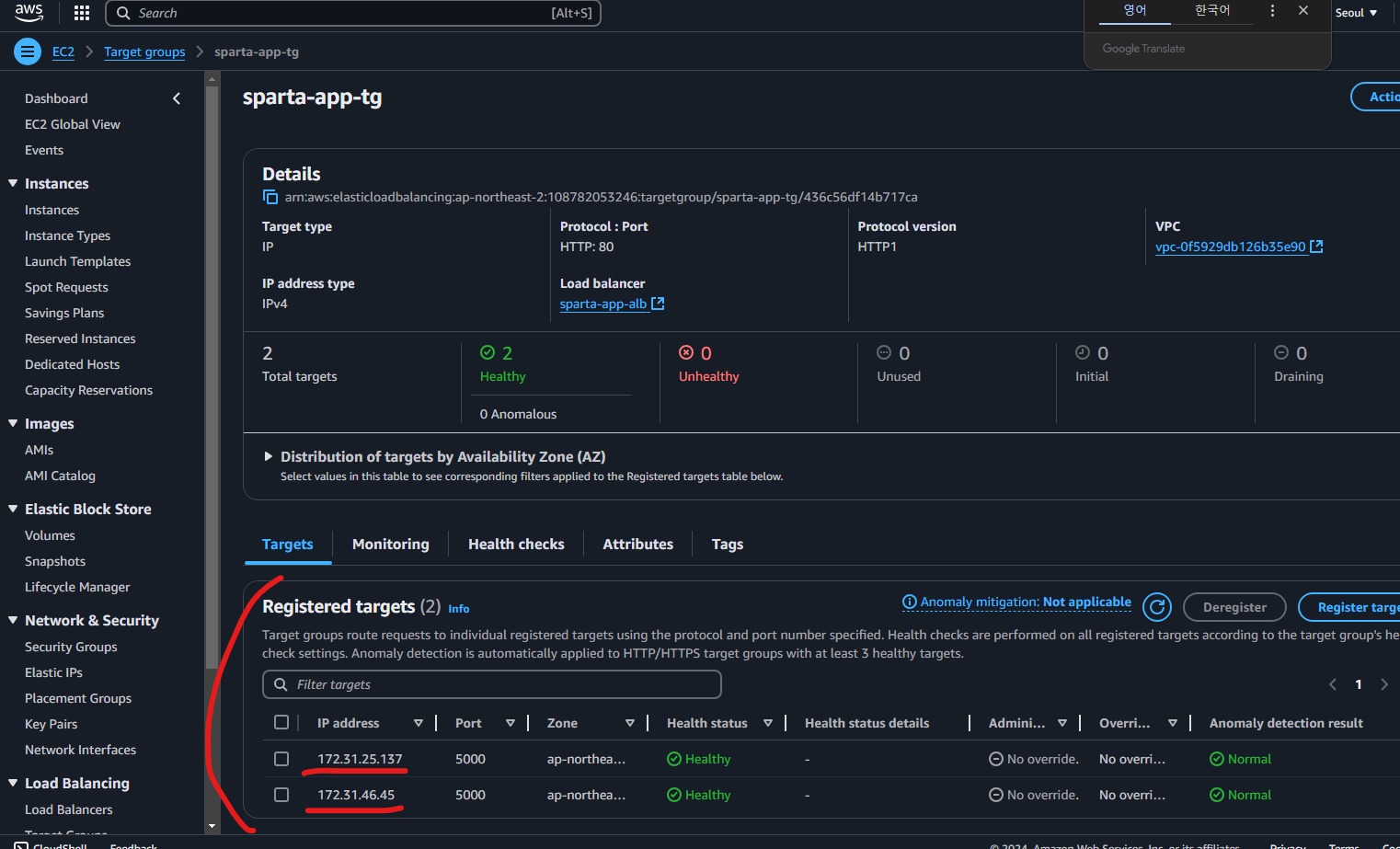Screen dimensions: 1400x849
Task: Click the no override icon for 172.31.25.137
Action: pyautogui.click(x=996, y=759)
